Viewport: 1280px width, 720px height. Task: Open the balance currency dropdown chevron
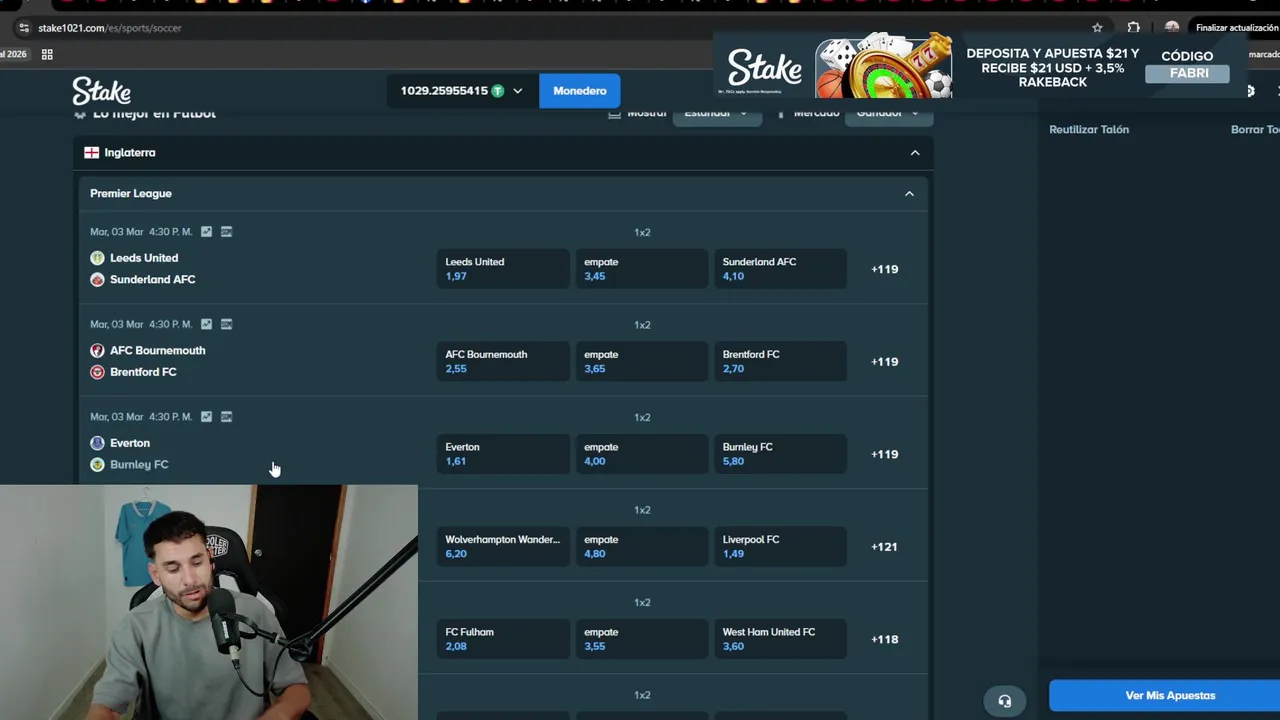coord(517,91)
